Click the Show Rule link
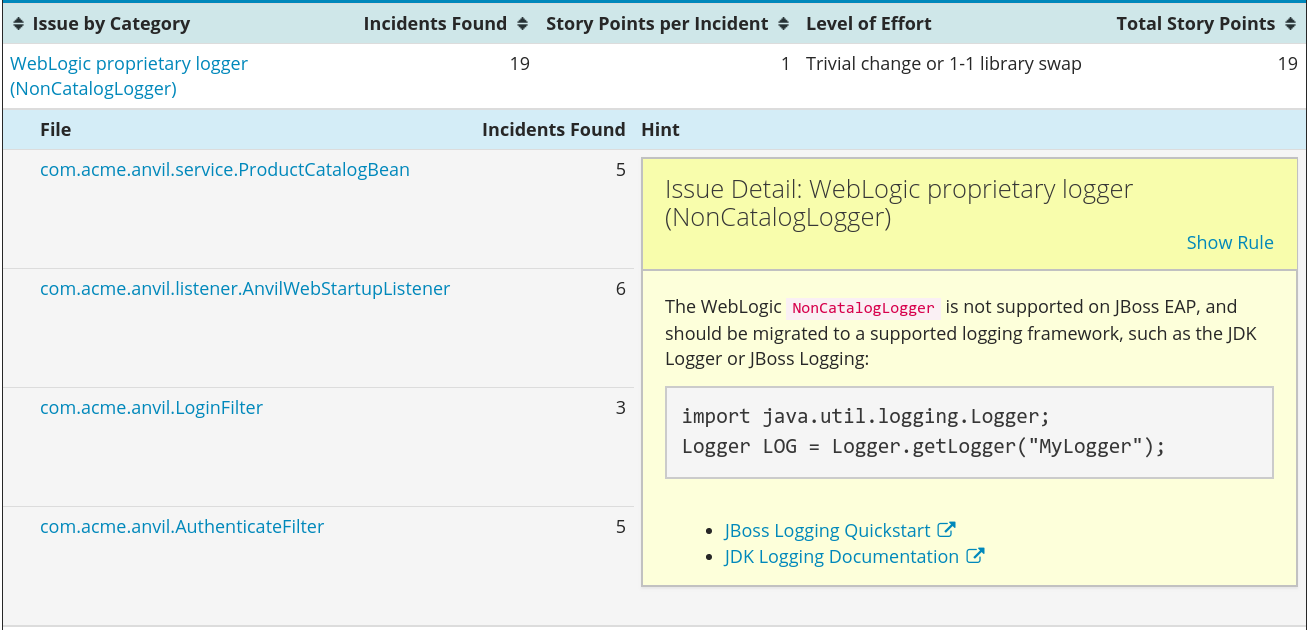Screen dimensions: 1308x630 point(1230,243)
